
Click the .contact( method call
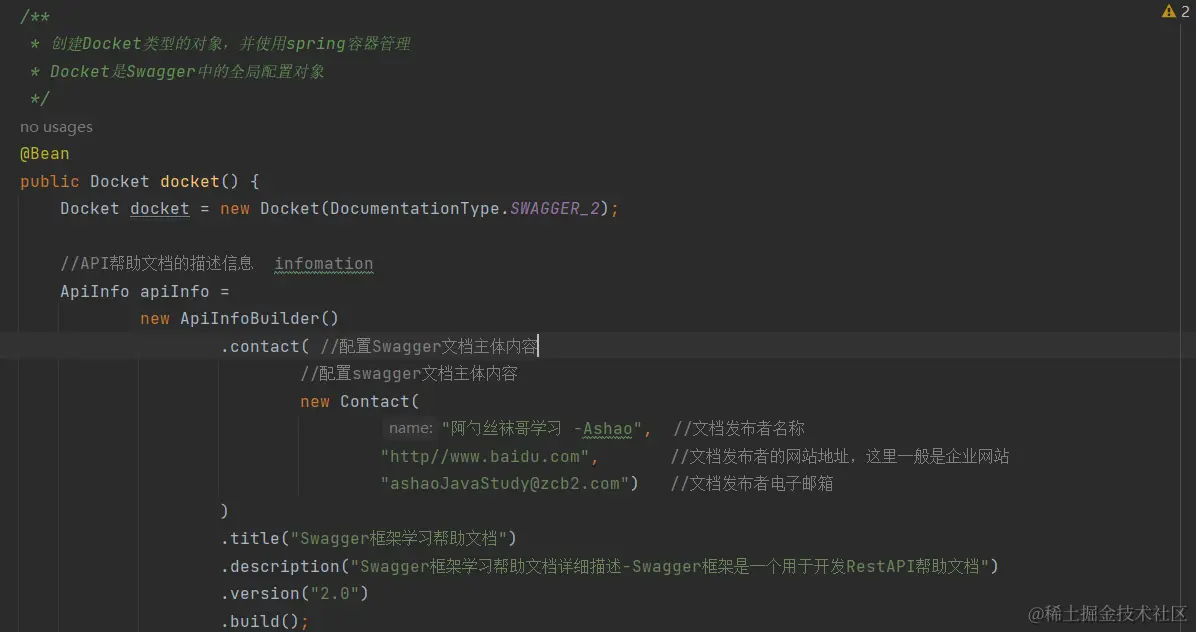tap(265, 346)
